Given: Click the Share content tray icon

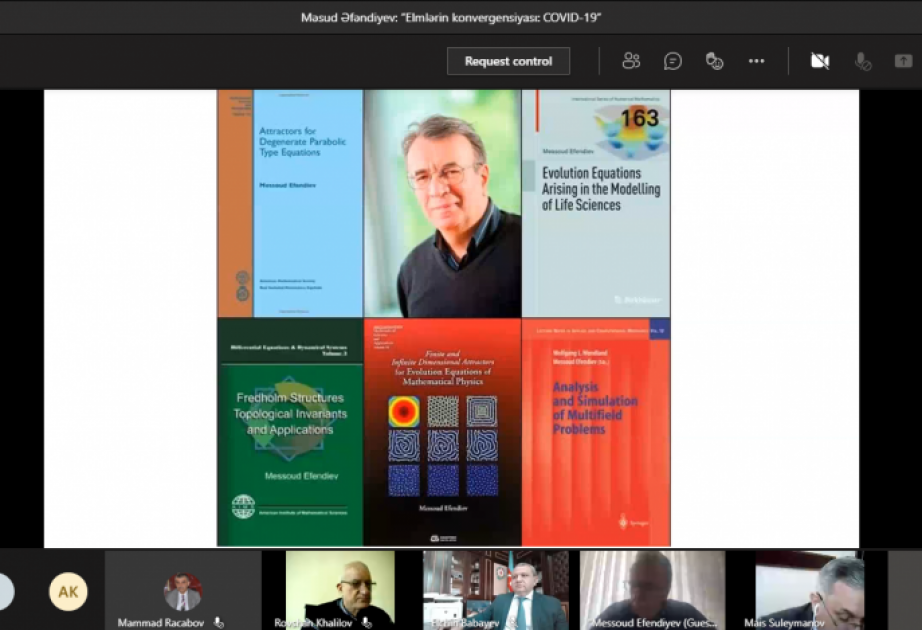Looking at the screenshot, I should tap(903, 61).
